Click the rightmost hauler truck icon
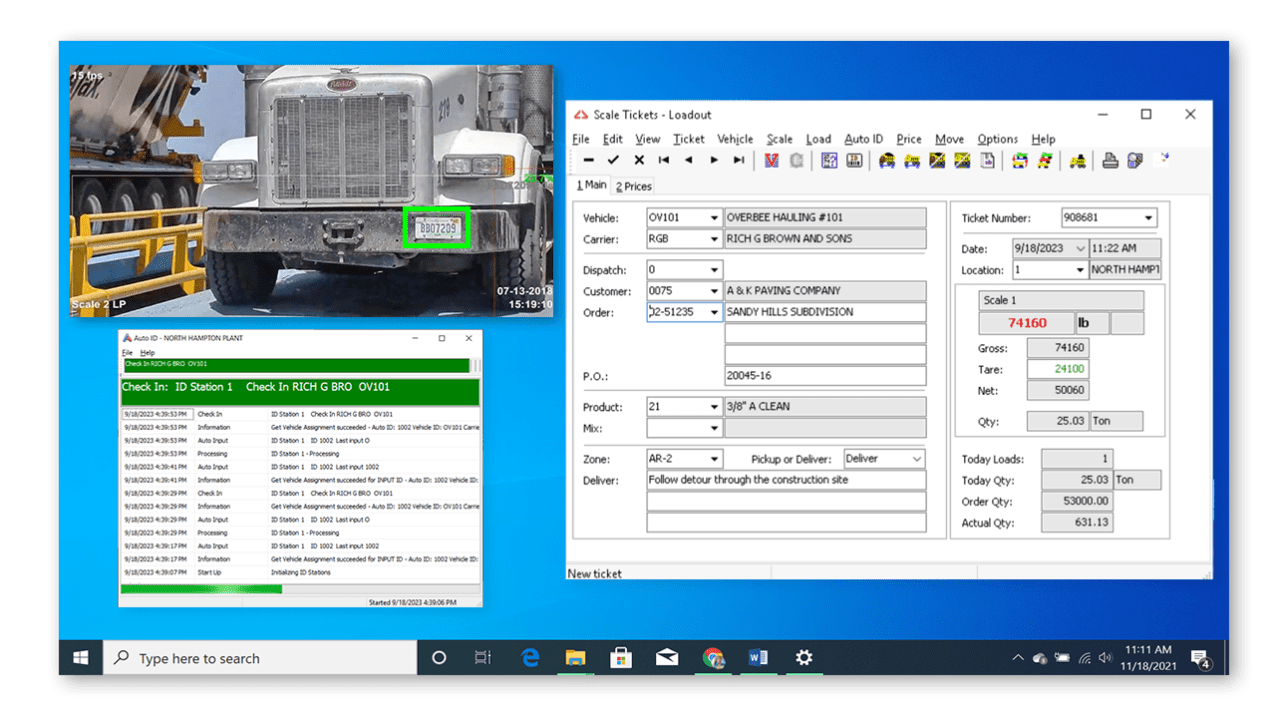Screen dimensions: 1280x720 click(1077, 160)
